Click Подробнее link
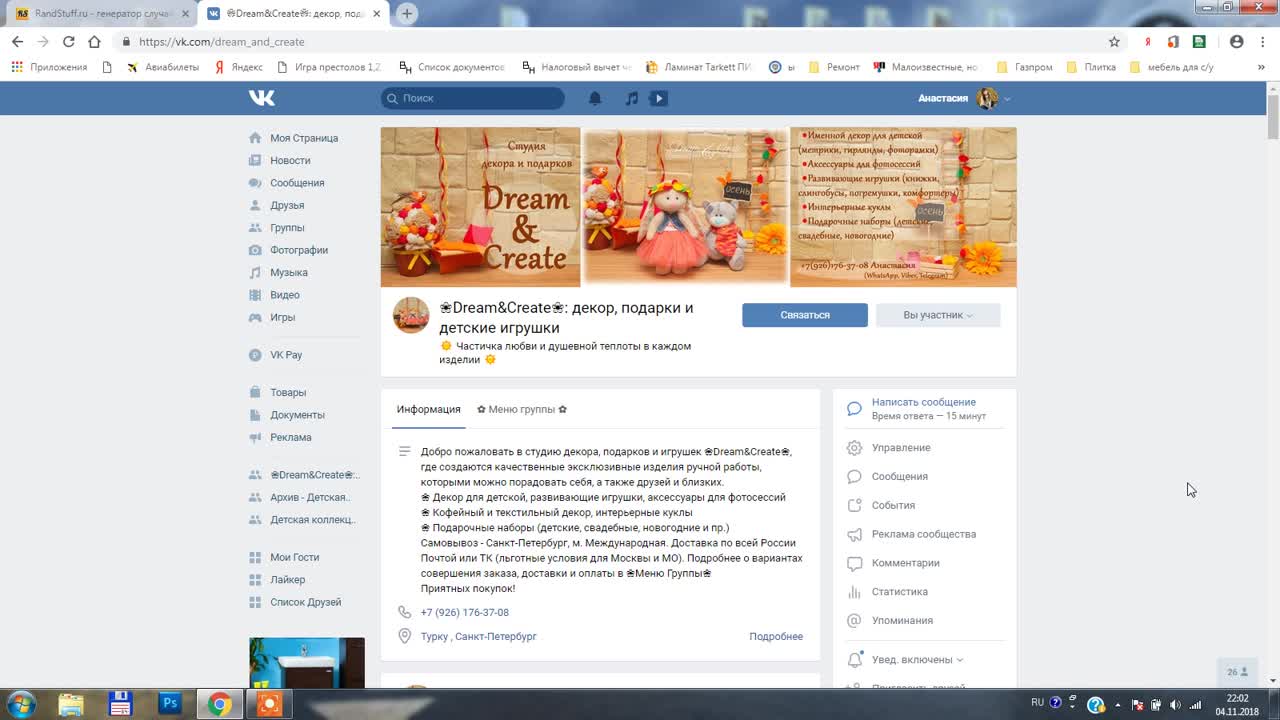 click(x=776, y=637)
